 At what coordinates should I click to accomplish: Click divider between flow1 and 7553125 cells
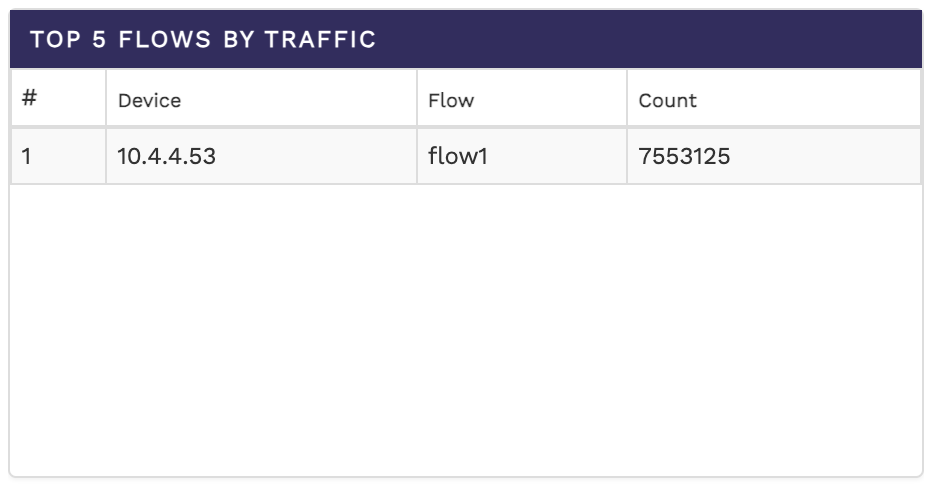point(627,156)
